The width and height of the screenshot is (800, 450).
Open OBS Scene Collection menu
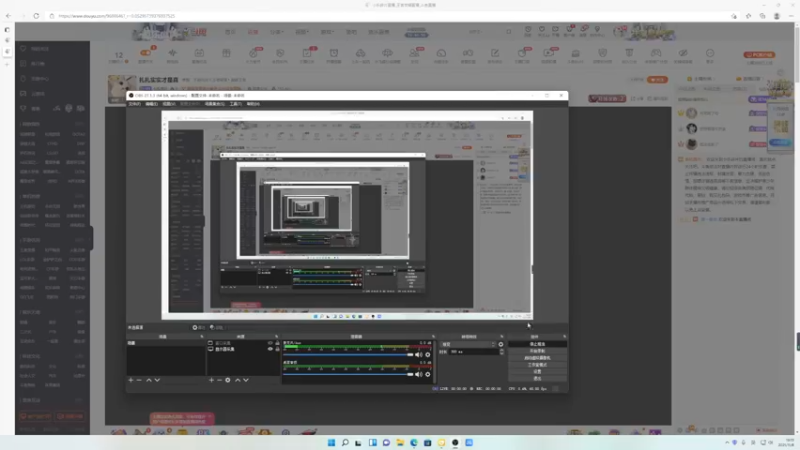[x=214, y=104]
